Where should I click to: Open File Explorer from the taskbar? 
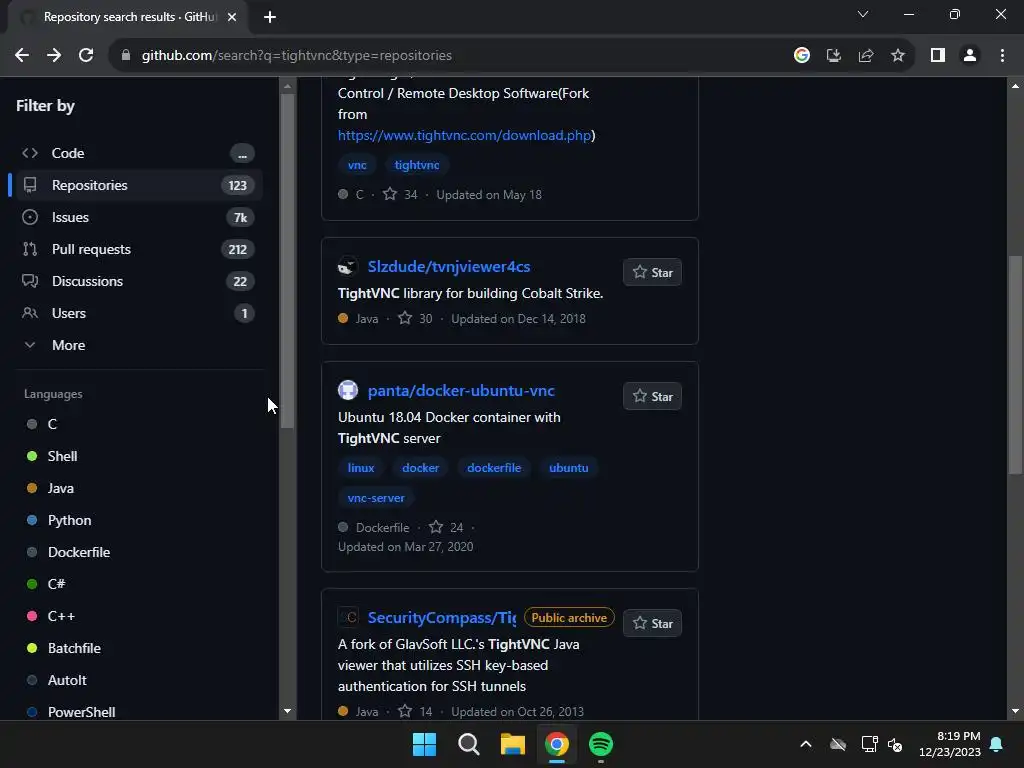[513, 744]
